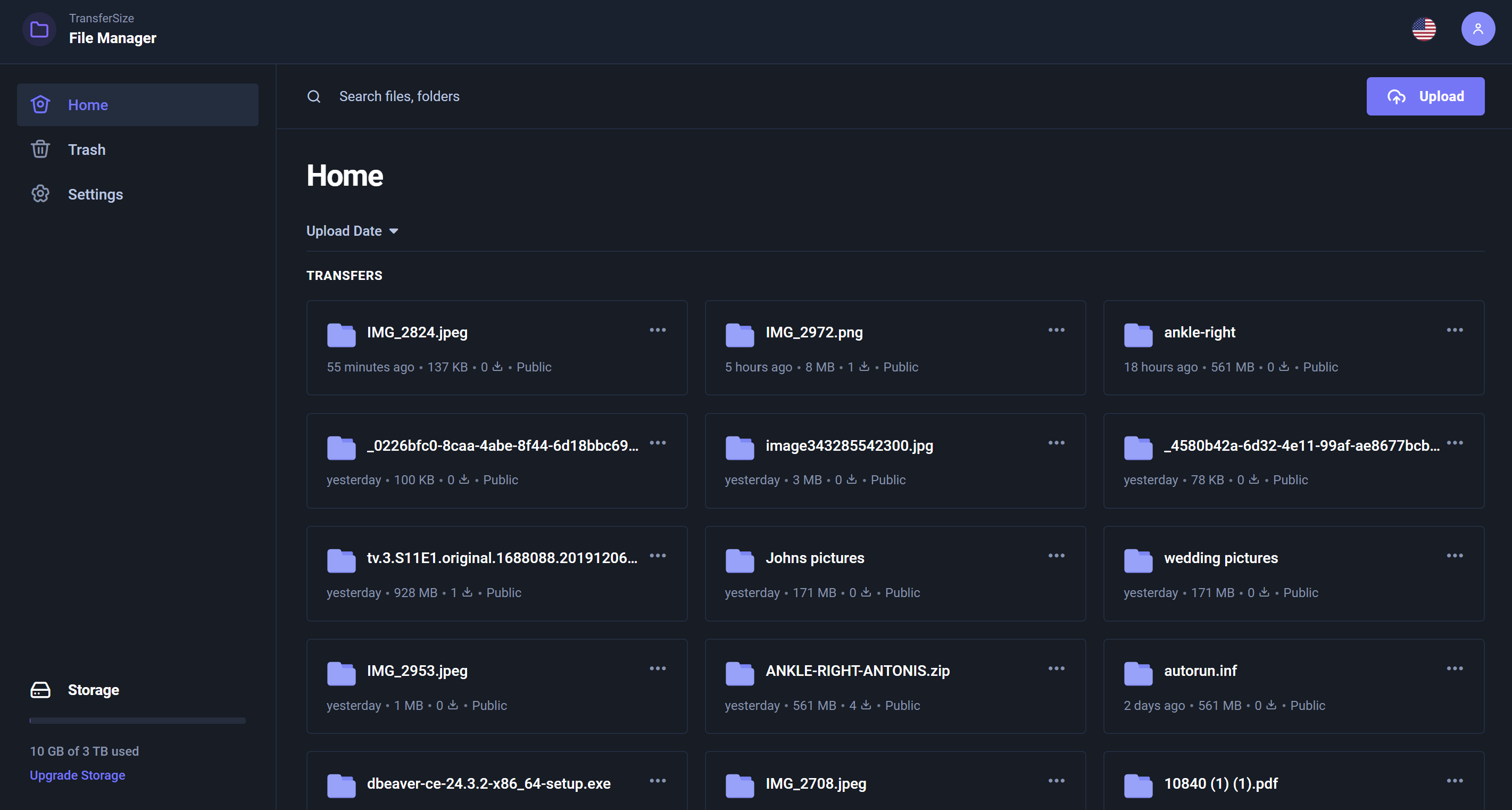Open Settings in the sidebar

click(137, 194)
